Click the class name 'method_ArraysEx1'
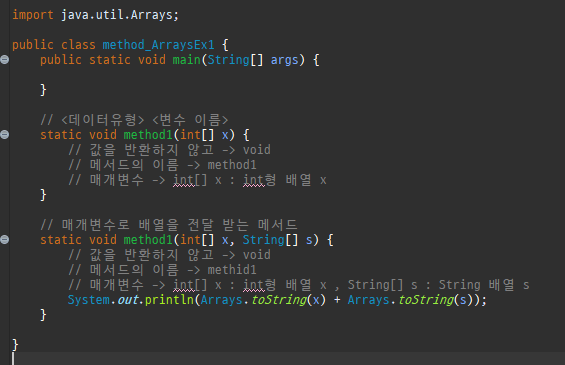The image size is (565, 365). tap(158, 45)
